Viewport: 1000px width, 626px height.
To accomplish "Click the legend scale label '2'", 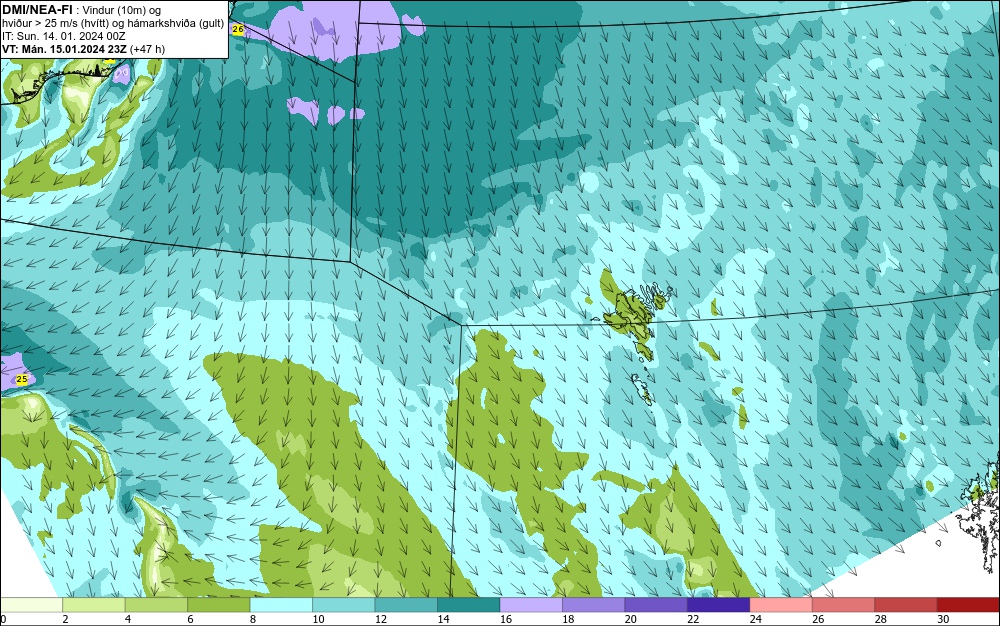I will click(x=66, y=619).
